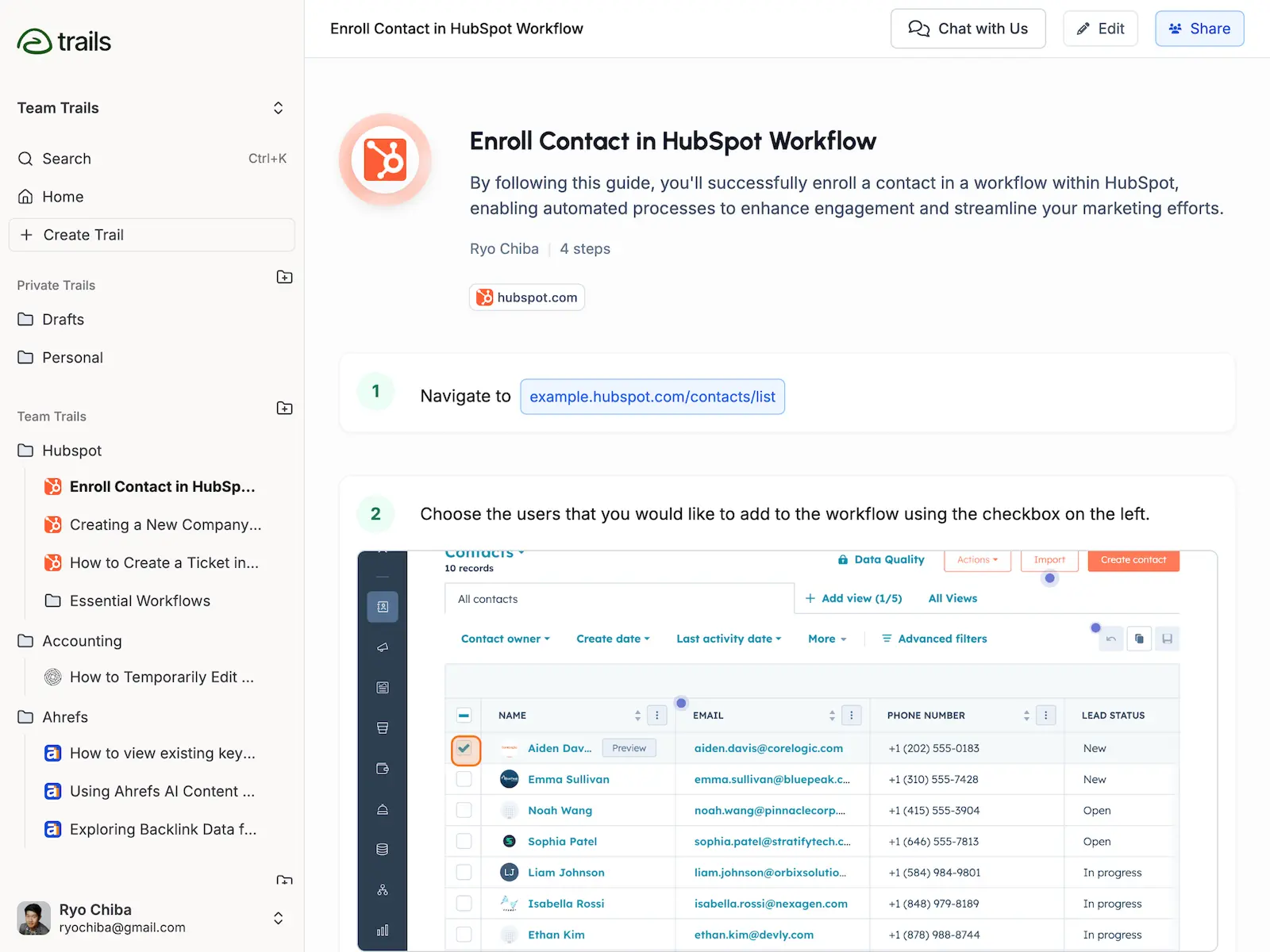Toggle the select-all checkbox in table header
This screenshot has height=952, width=1270.
[x=464, y=716]
